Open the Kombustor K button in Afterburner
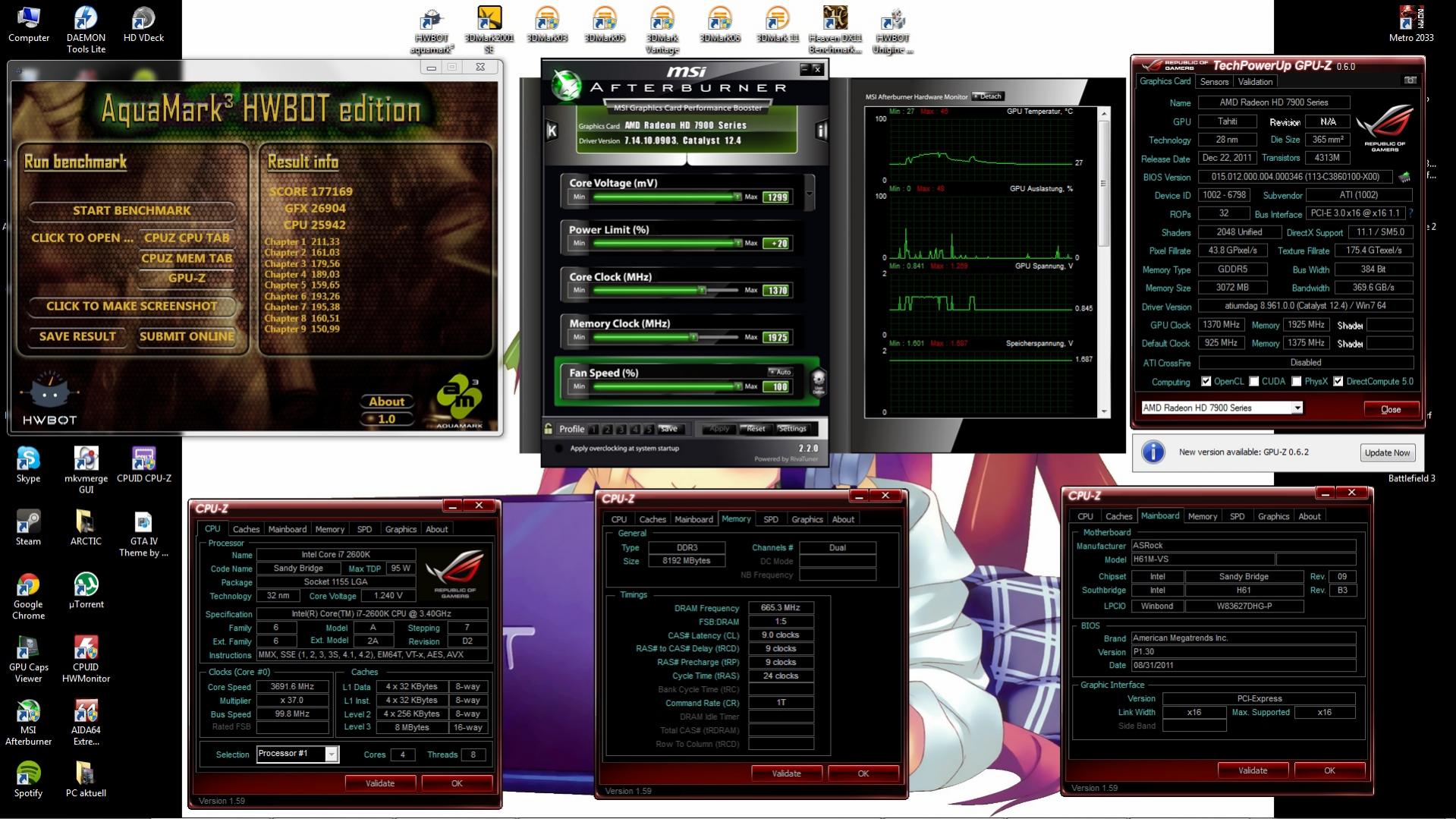Screen dimensions: 1456x819 552,131
